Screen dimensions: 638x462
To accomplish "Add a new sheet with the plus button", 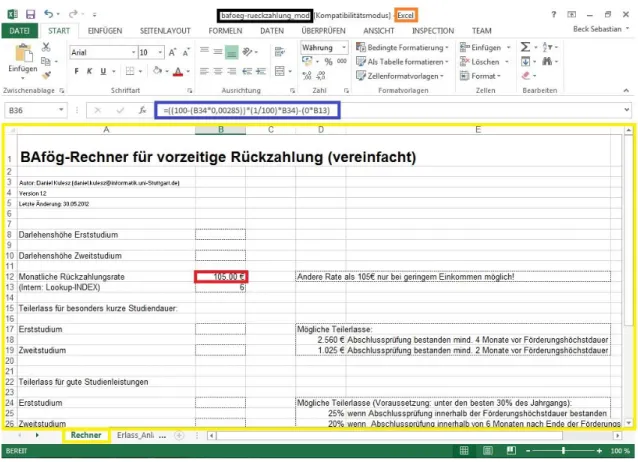I will (x=179, y=436).
